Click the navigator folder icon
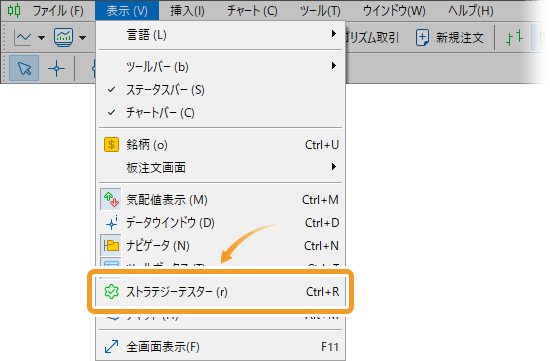The width and height of the screenshot is (550, 361). coord(111,246)
